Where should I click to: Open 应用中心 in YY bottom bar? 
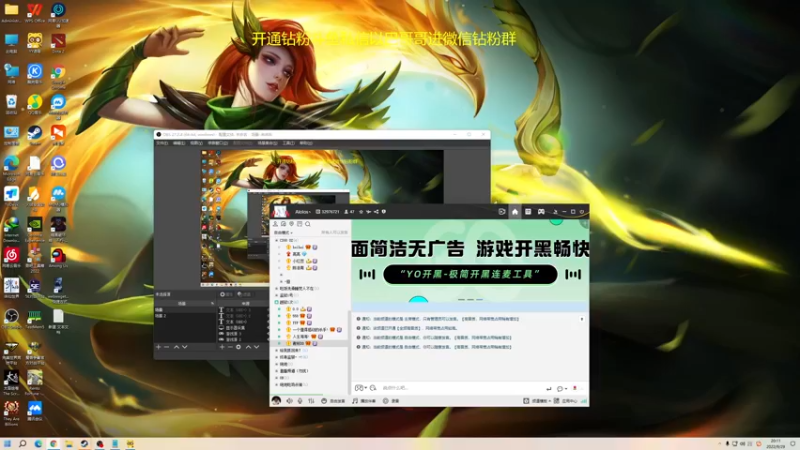coord(566,401)
